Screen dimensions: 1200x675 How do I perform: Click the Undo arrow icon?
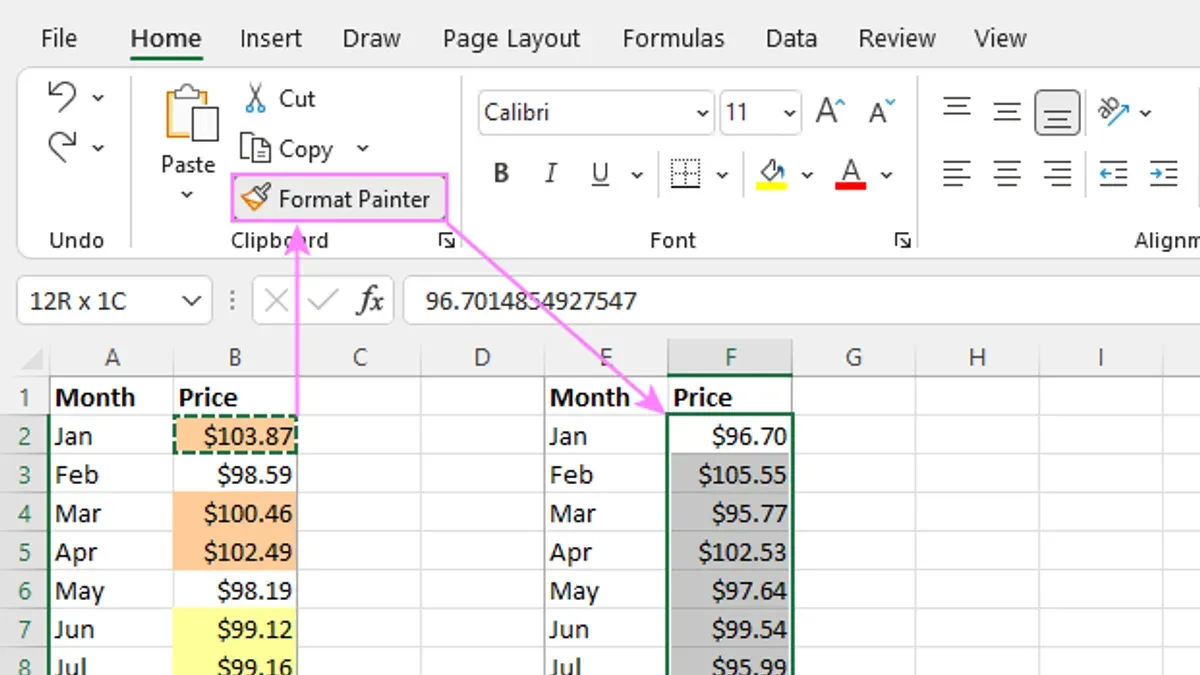point(62,97)
